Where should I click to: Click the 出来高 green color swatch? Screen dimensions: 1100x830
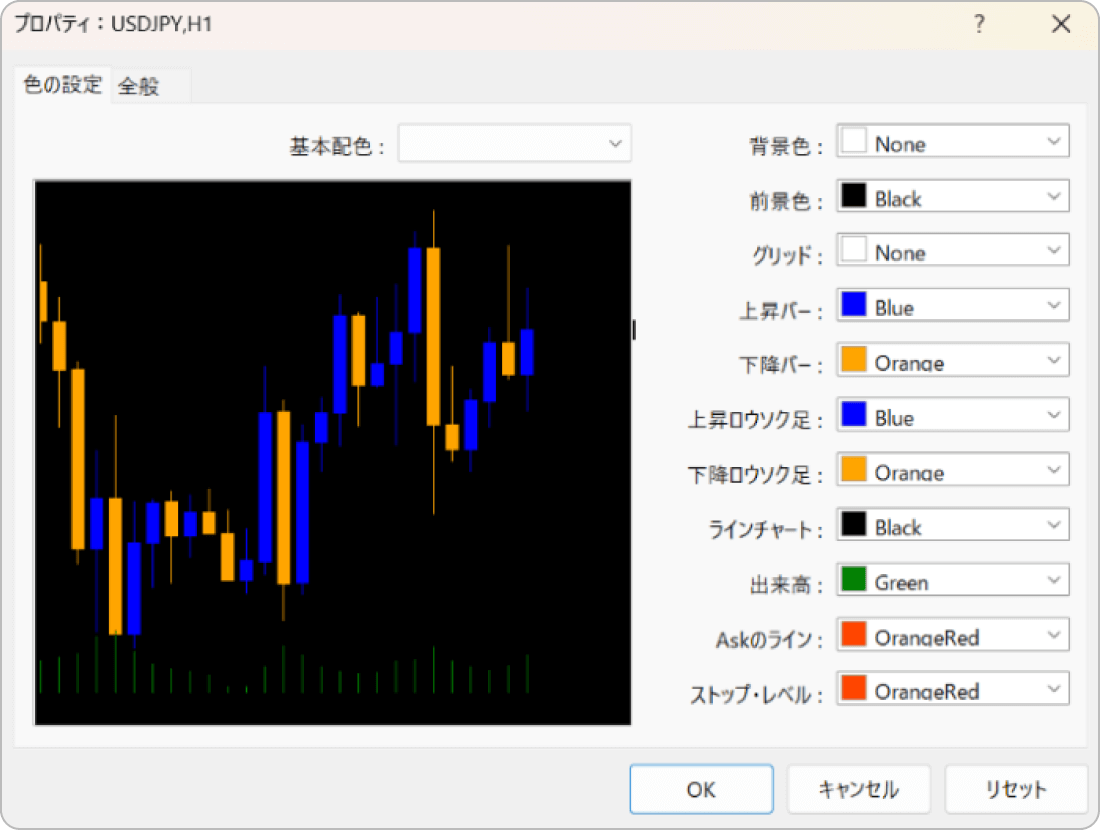[x=854, y=579]
